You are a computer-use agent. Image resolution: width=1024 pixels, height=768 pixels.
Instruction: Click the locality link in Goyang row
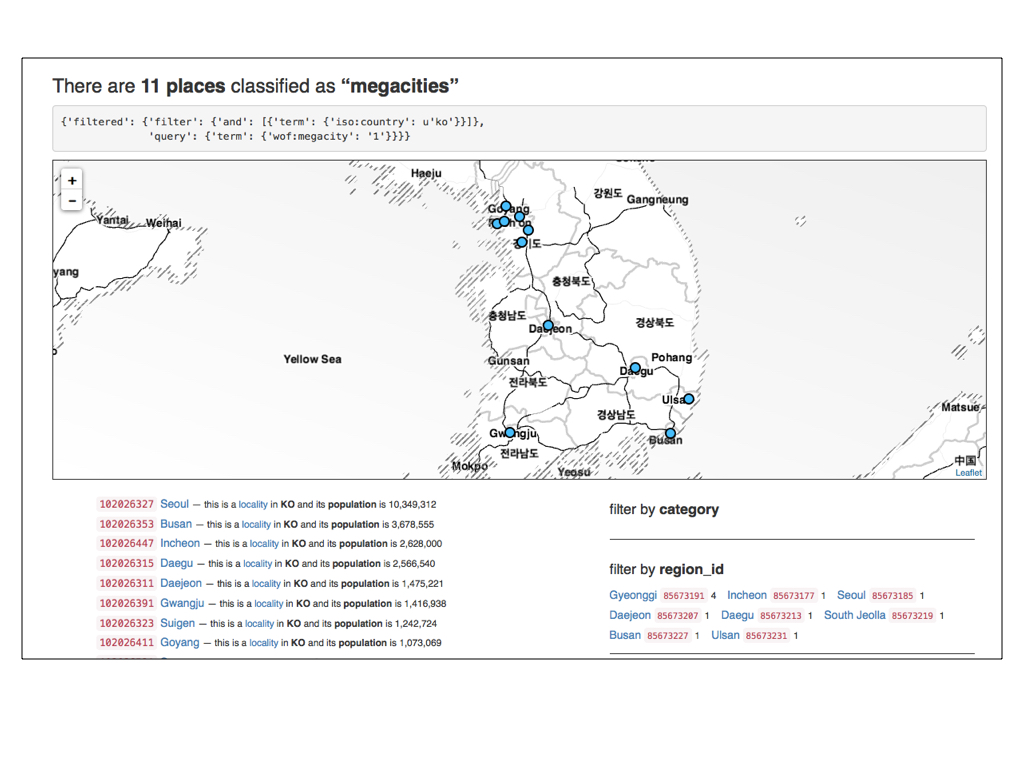tap(264, 643)
